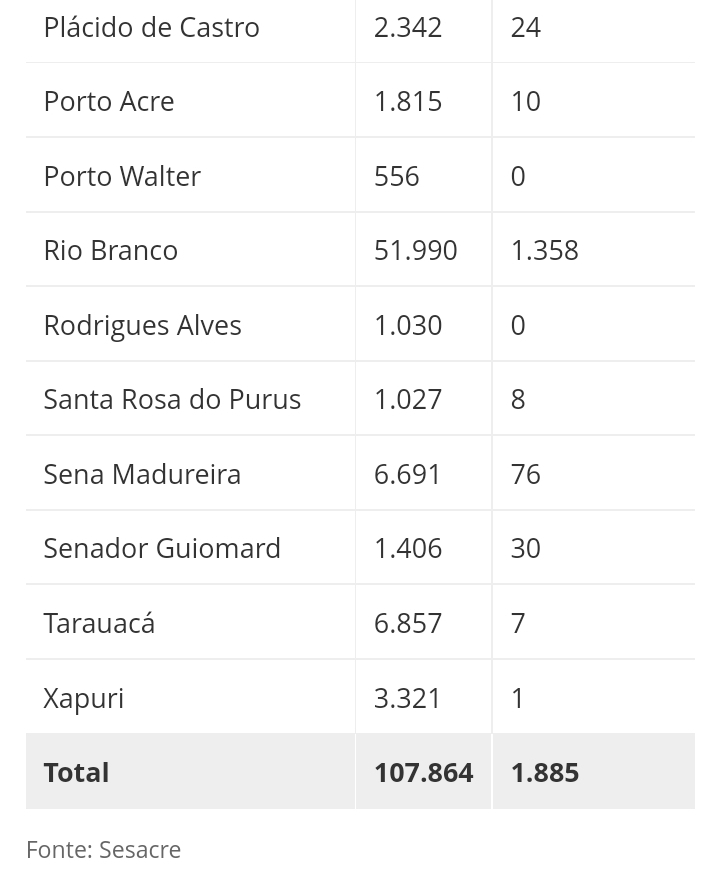Click the Plácido de Castro row name
The image size is (717, 889).
[151, 27]
